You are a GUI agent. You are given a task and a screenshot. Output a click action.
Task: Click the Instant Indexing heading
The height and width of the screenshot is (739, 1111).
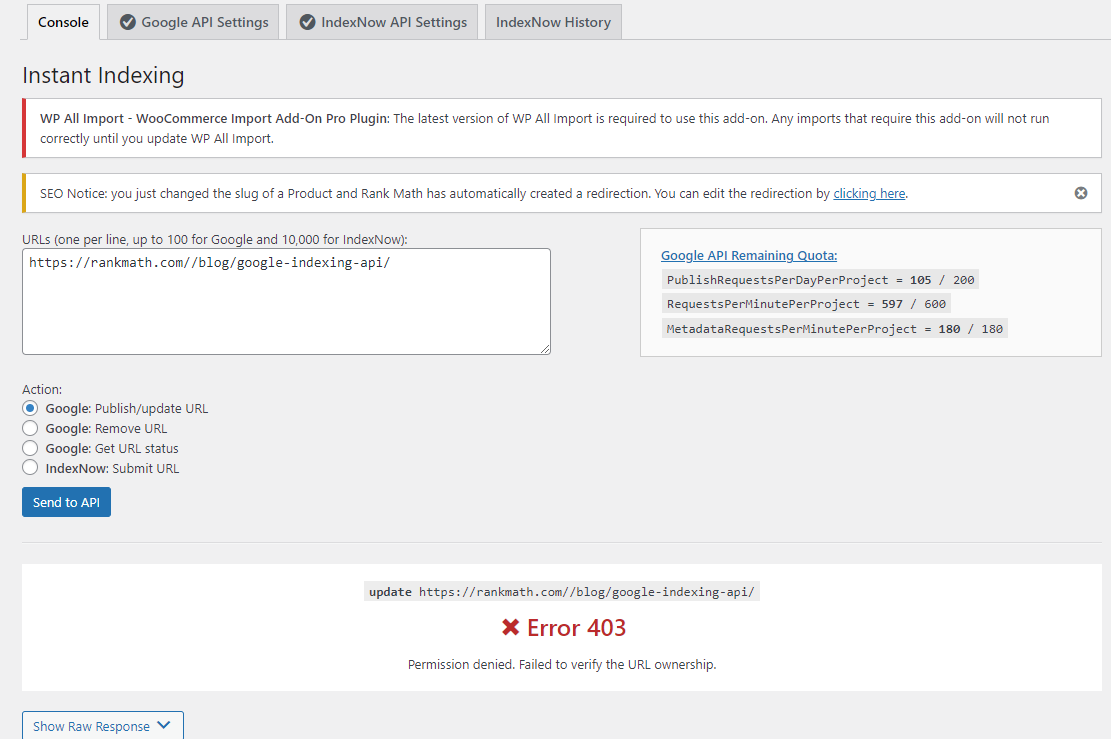pyautogui.click(x=103, y=75)
